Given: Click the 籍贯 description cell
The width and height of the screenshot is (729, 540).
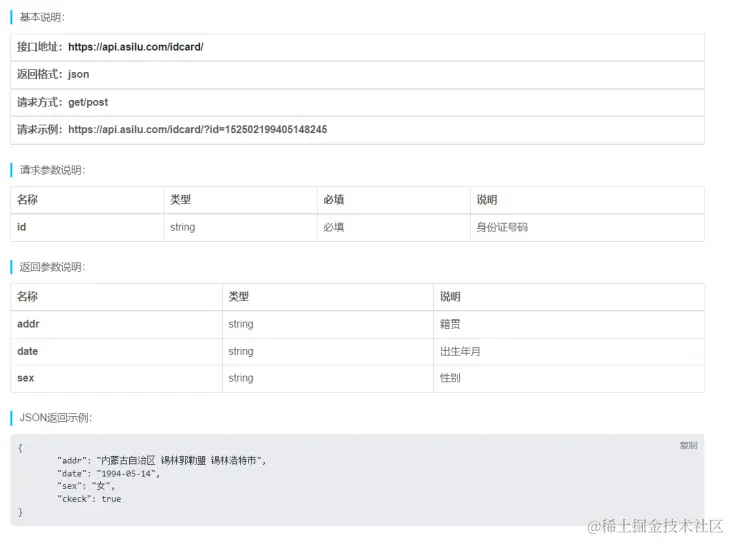Looking at the screenshot, I should [x=569, y=324].
